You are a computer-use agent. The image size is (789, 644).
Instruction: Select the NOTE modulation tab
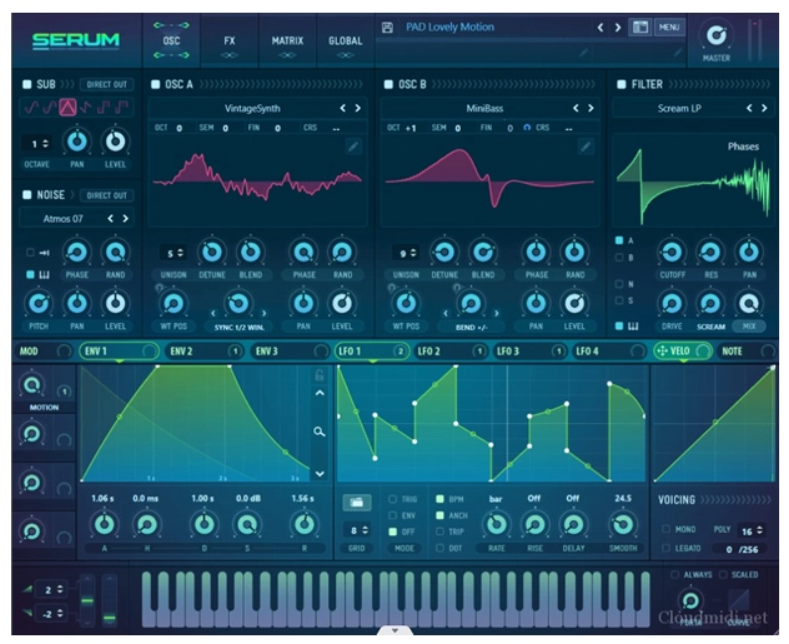(747, 351)
